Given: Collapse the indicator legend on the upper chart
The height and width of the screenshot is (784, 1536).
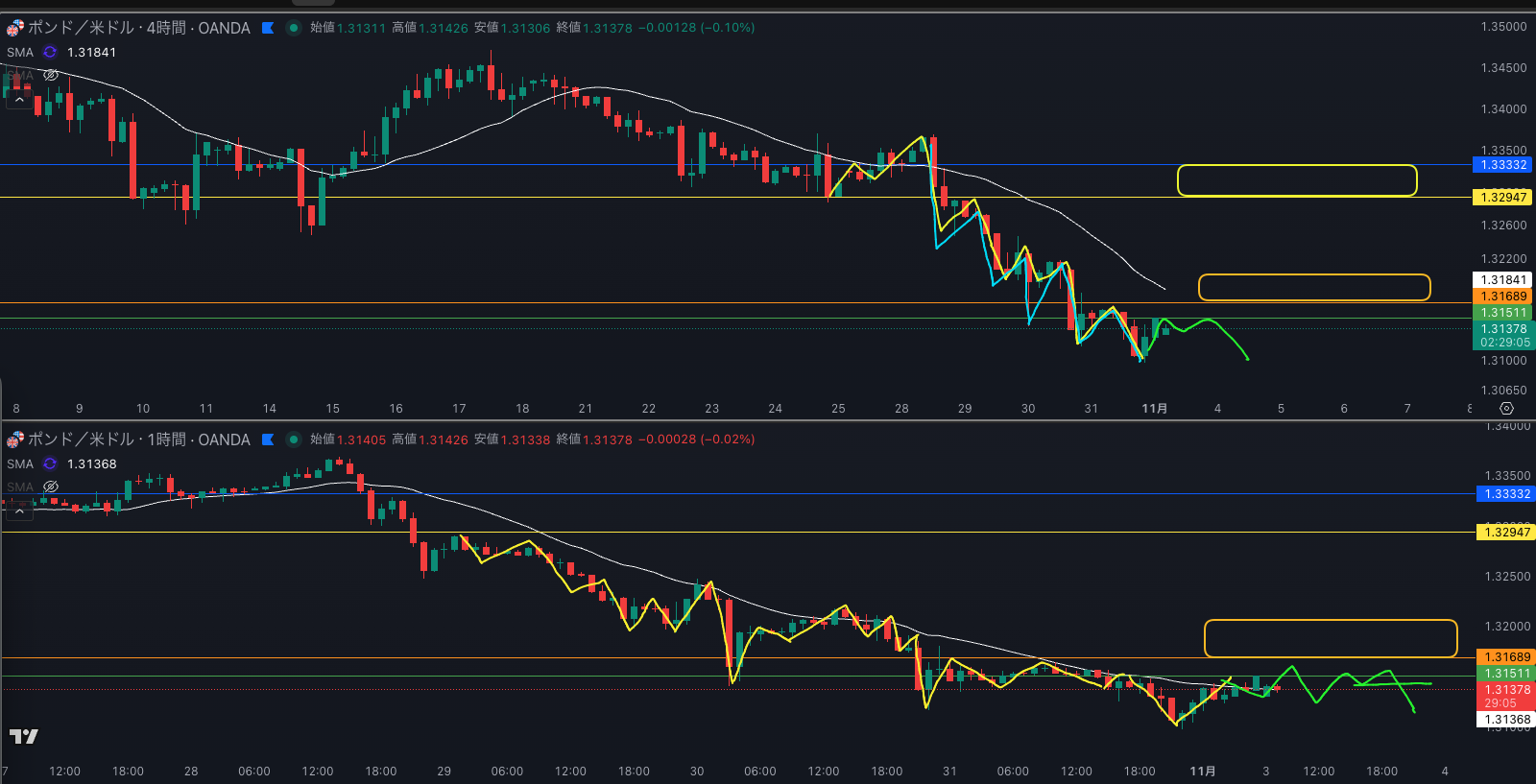Looking at the screenshot, I should tap(19, 99).
